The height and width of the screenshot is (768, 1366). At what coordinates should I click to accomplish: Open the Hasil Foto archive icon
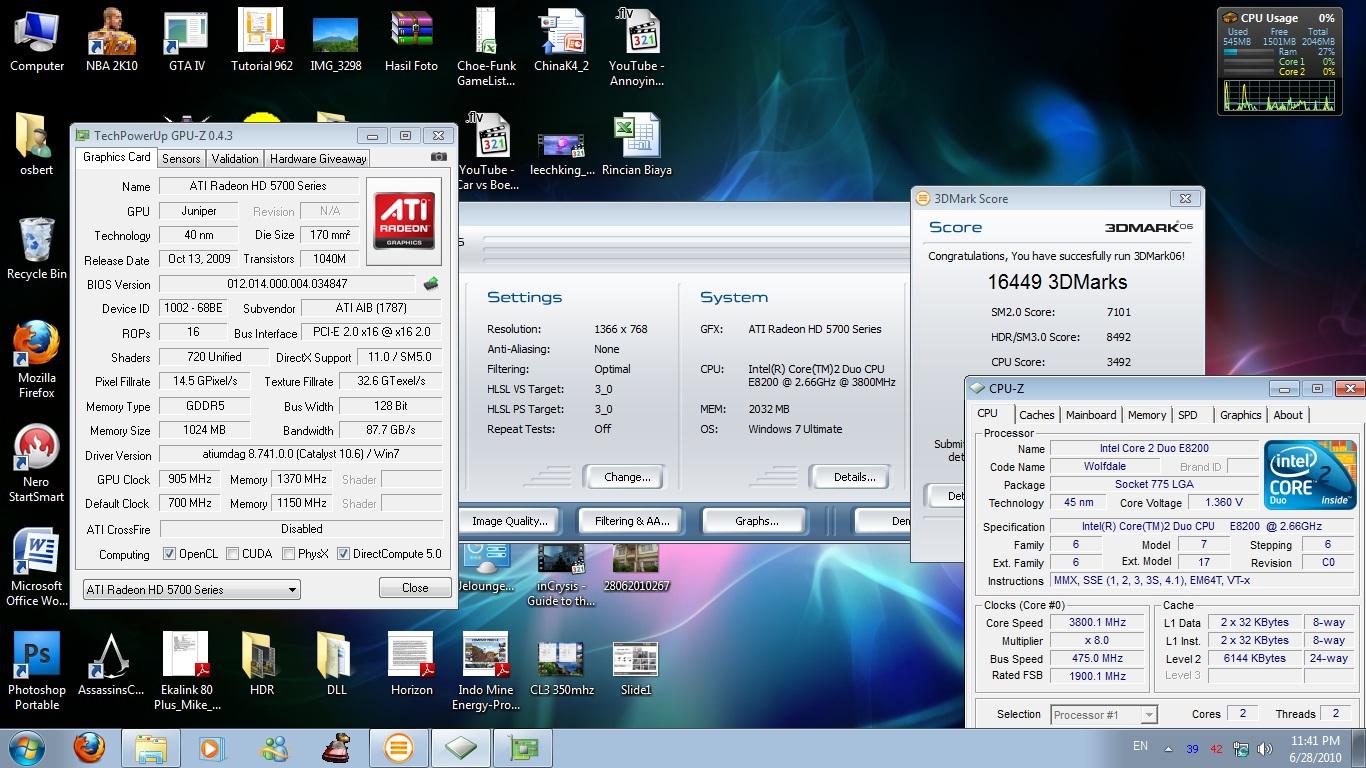pos(411,40)
